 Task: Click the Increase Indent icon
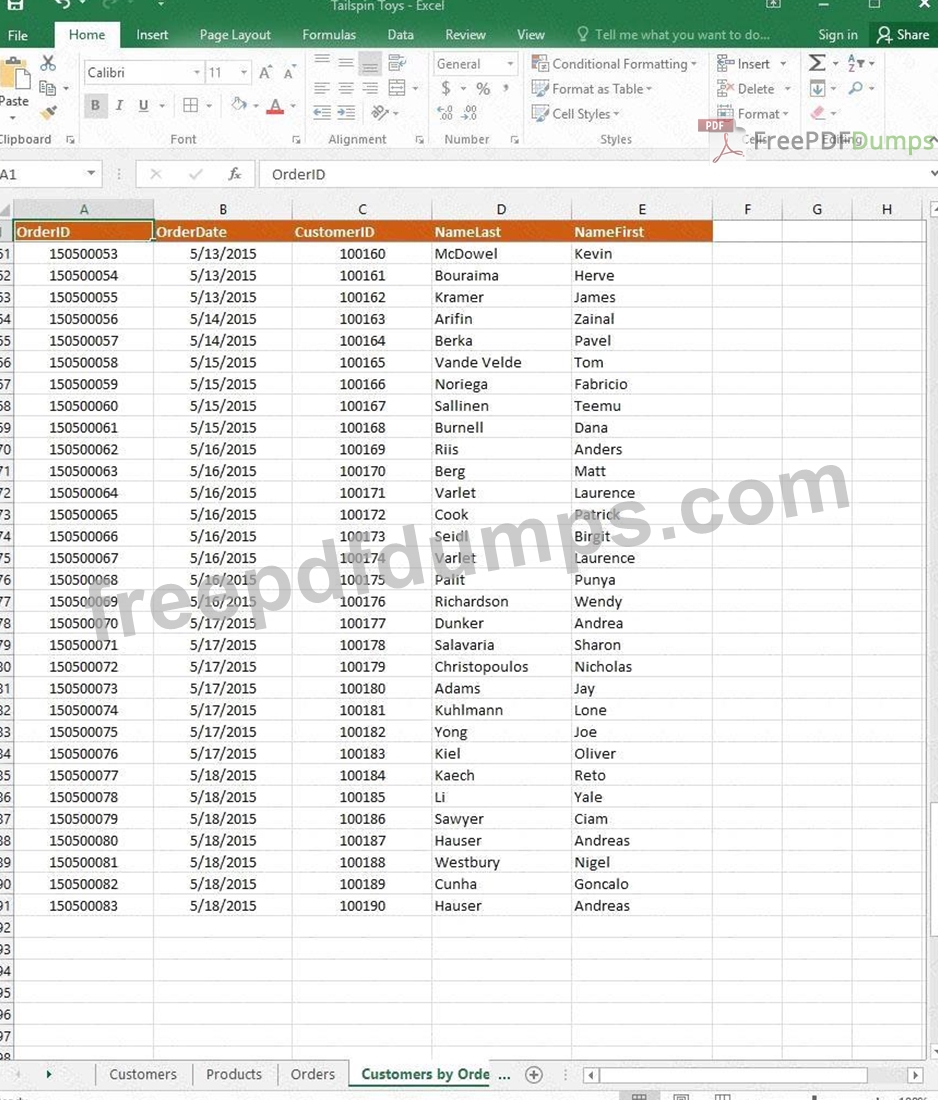click(x=346, y=113)
